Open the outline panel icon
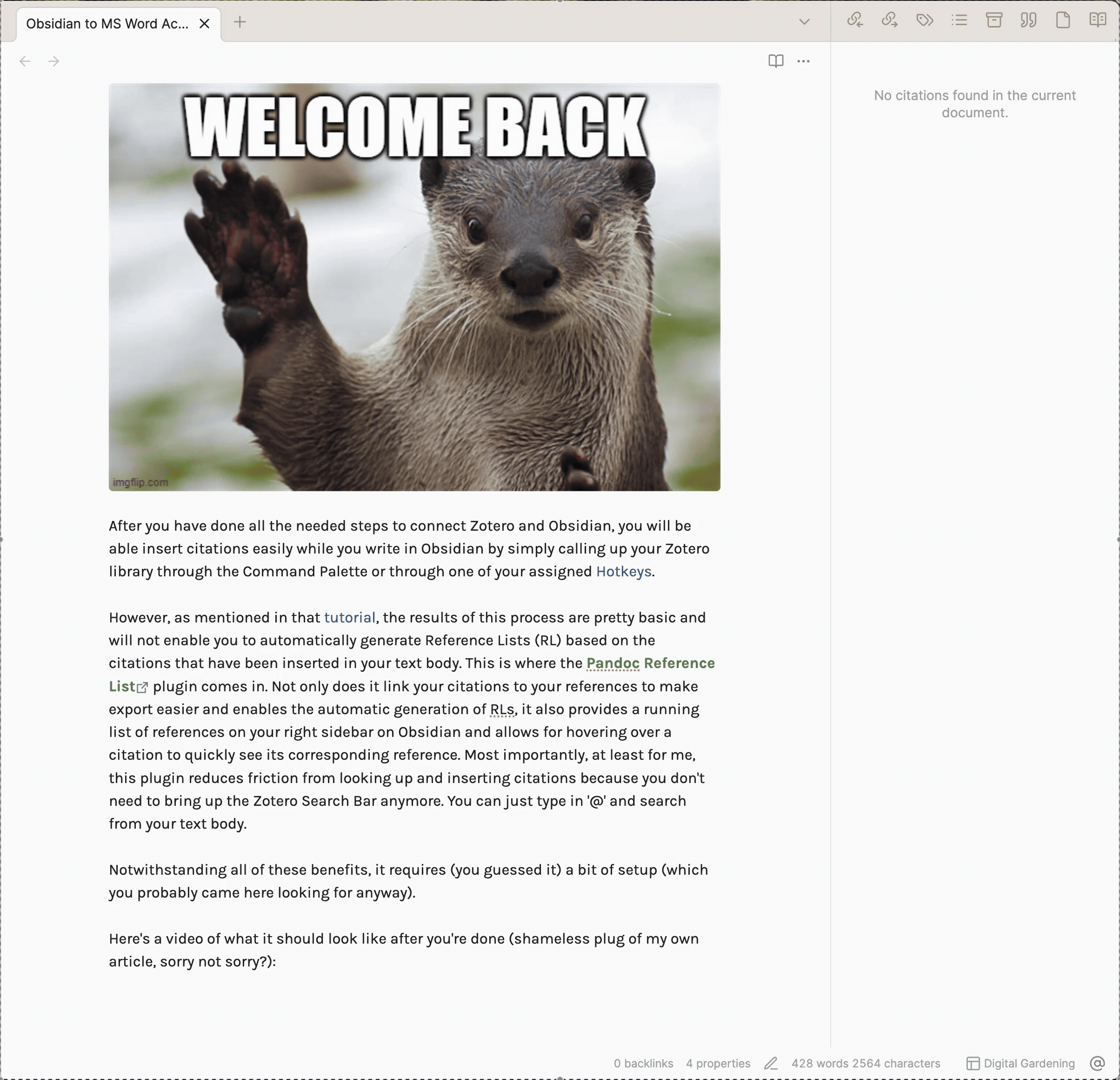1120x1080 pixels. click(959, 21)
